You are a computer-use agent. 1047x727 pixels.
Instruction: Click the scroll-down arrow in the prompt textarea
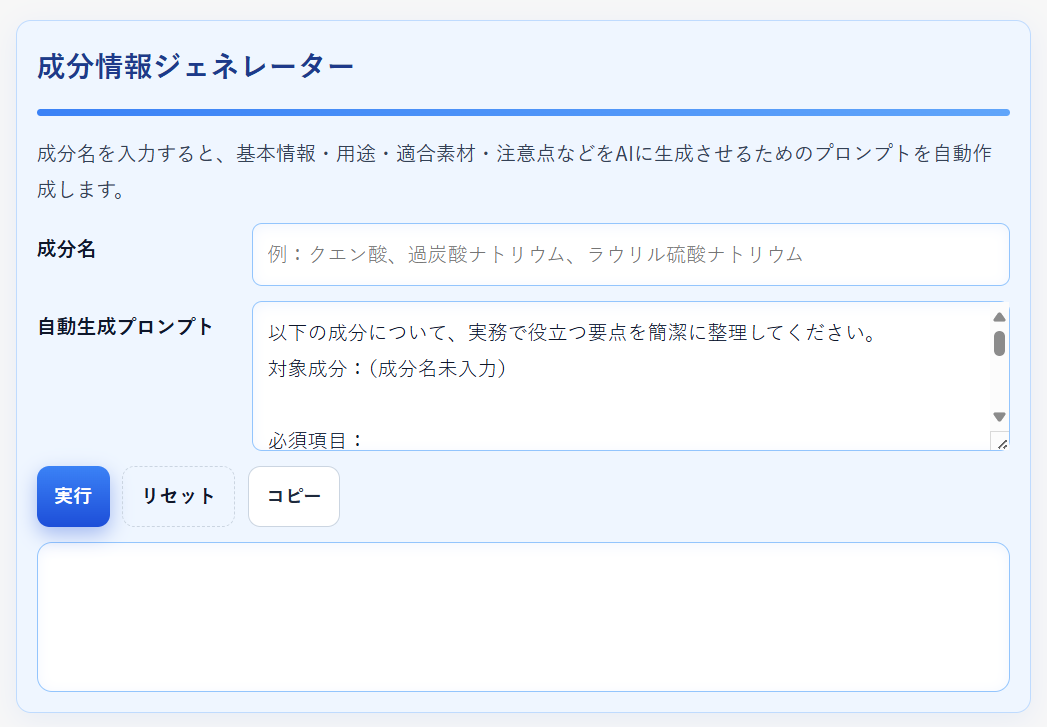tap(999, 416)
